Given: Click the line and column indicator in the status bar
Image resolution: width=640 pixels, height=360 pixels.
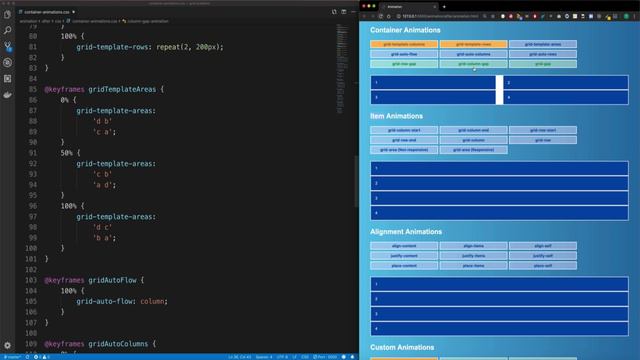Looking at the screenshot, I should [240, 357].
